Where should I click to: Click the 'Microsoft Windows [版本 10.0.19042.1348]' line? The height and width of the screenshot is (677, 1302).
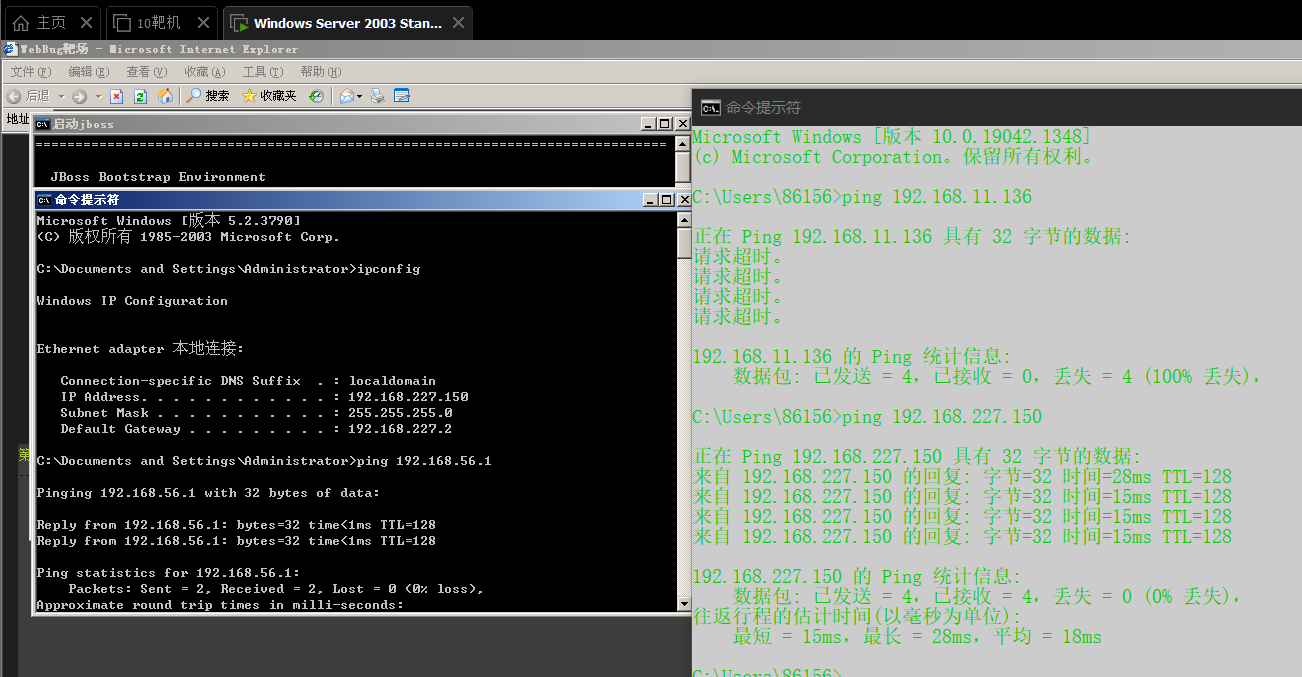click(x=892, y=137)
